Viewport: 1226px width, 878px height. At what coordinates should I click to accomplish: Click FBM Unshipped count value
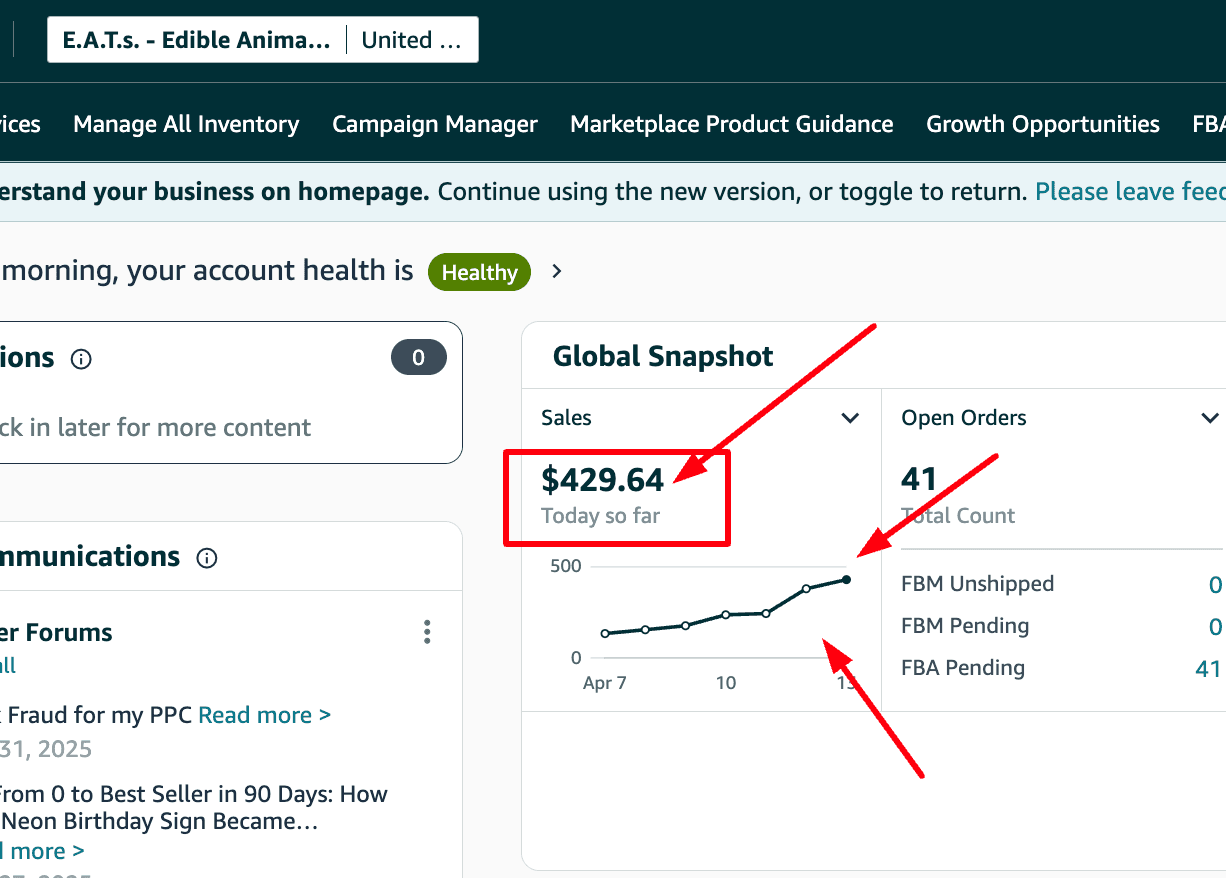(1215, 584)
